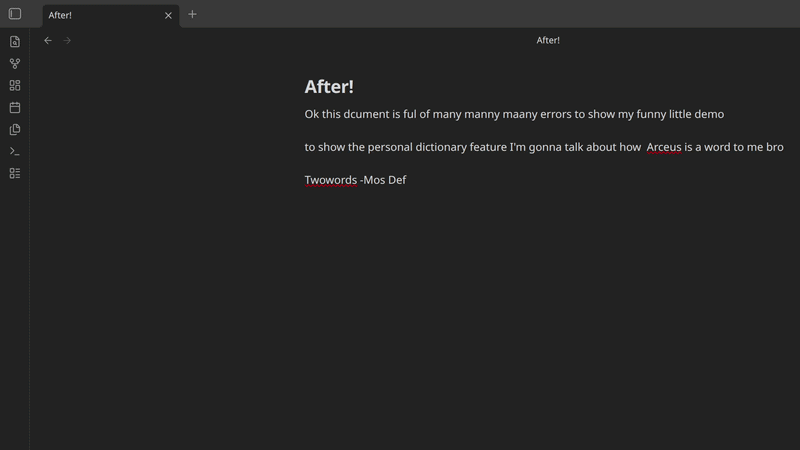Click the word maany in first paragraph

520,114
